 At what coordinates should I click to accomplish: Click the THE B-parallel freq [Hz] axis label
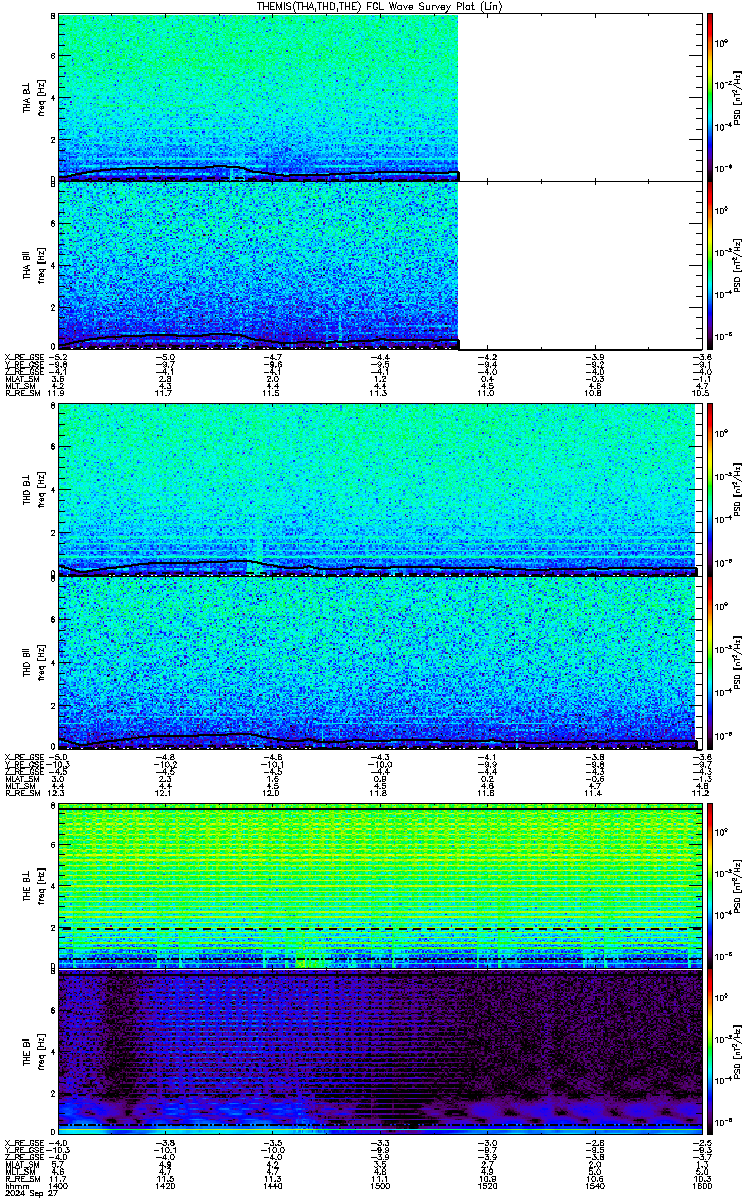click(x=44, y=1053)
